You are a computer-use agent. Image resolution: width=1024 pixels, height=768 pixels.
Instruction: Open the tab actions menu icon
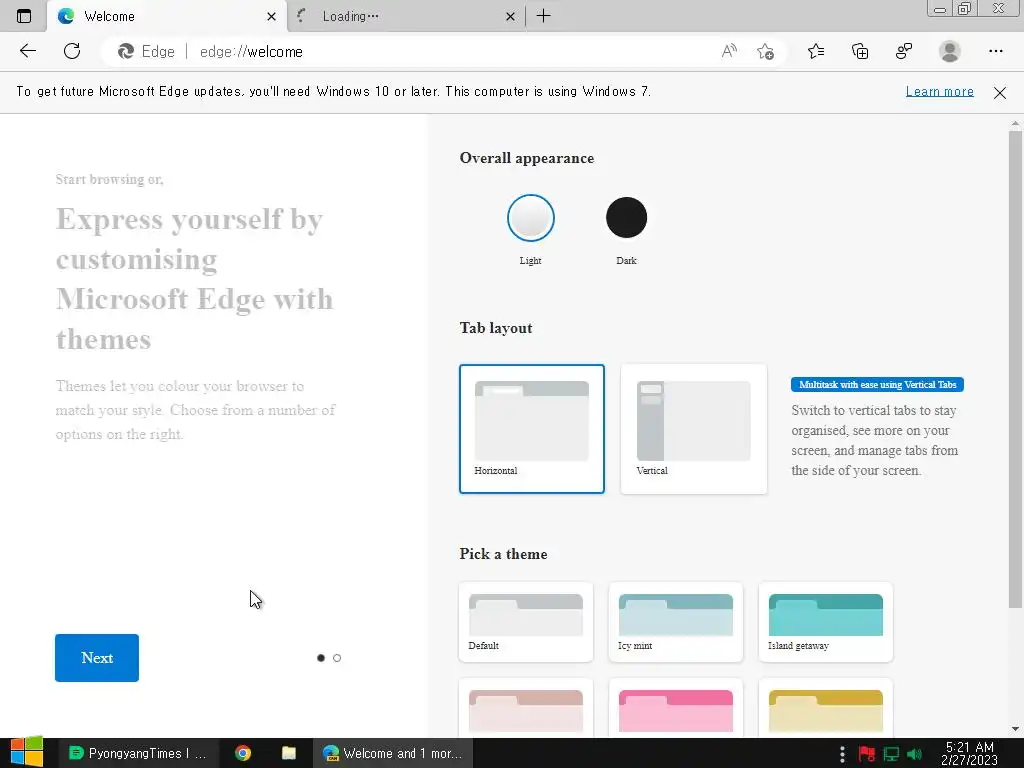point(24,16)
